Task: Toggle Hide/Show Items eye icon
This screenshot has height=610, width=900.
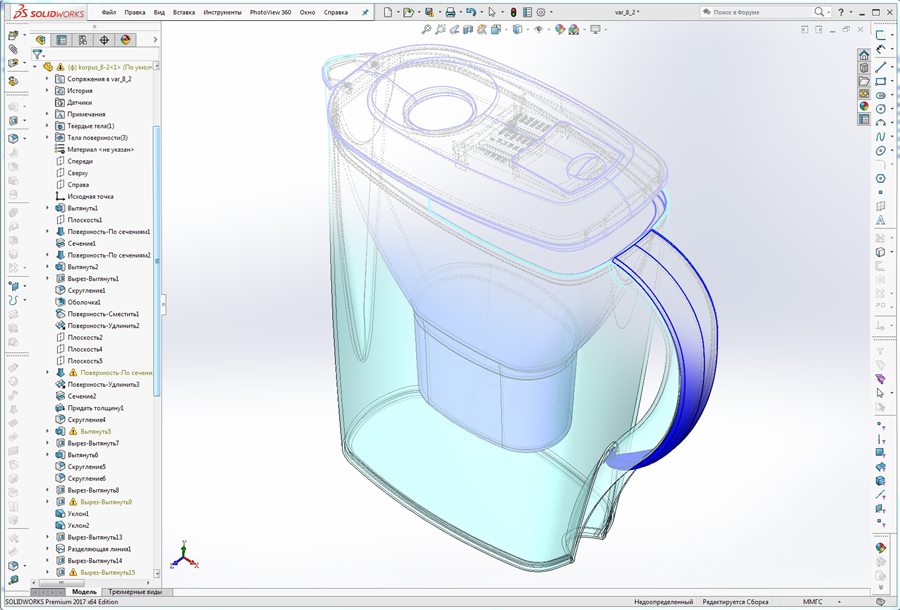Action: pyautogui.click(x=538, y=29)
